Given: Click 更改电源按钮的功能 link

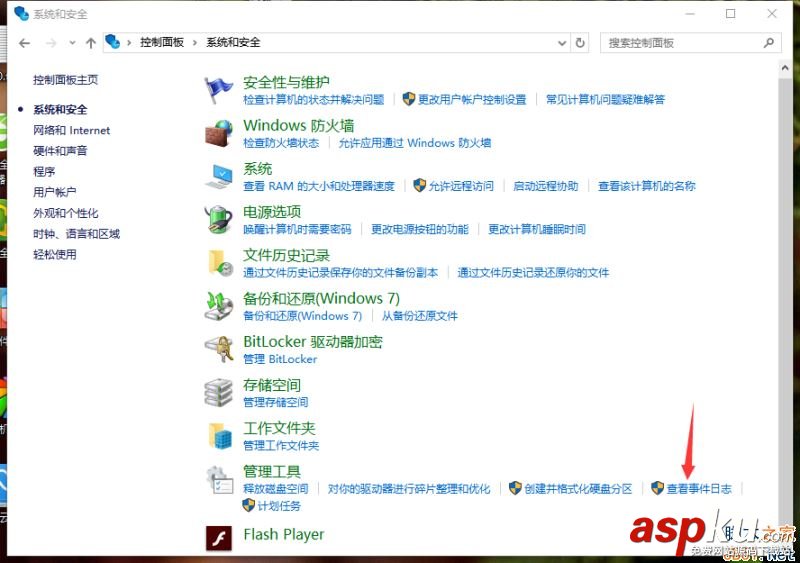Looking at the screenshot, I should point(419,229).
